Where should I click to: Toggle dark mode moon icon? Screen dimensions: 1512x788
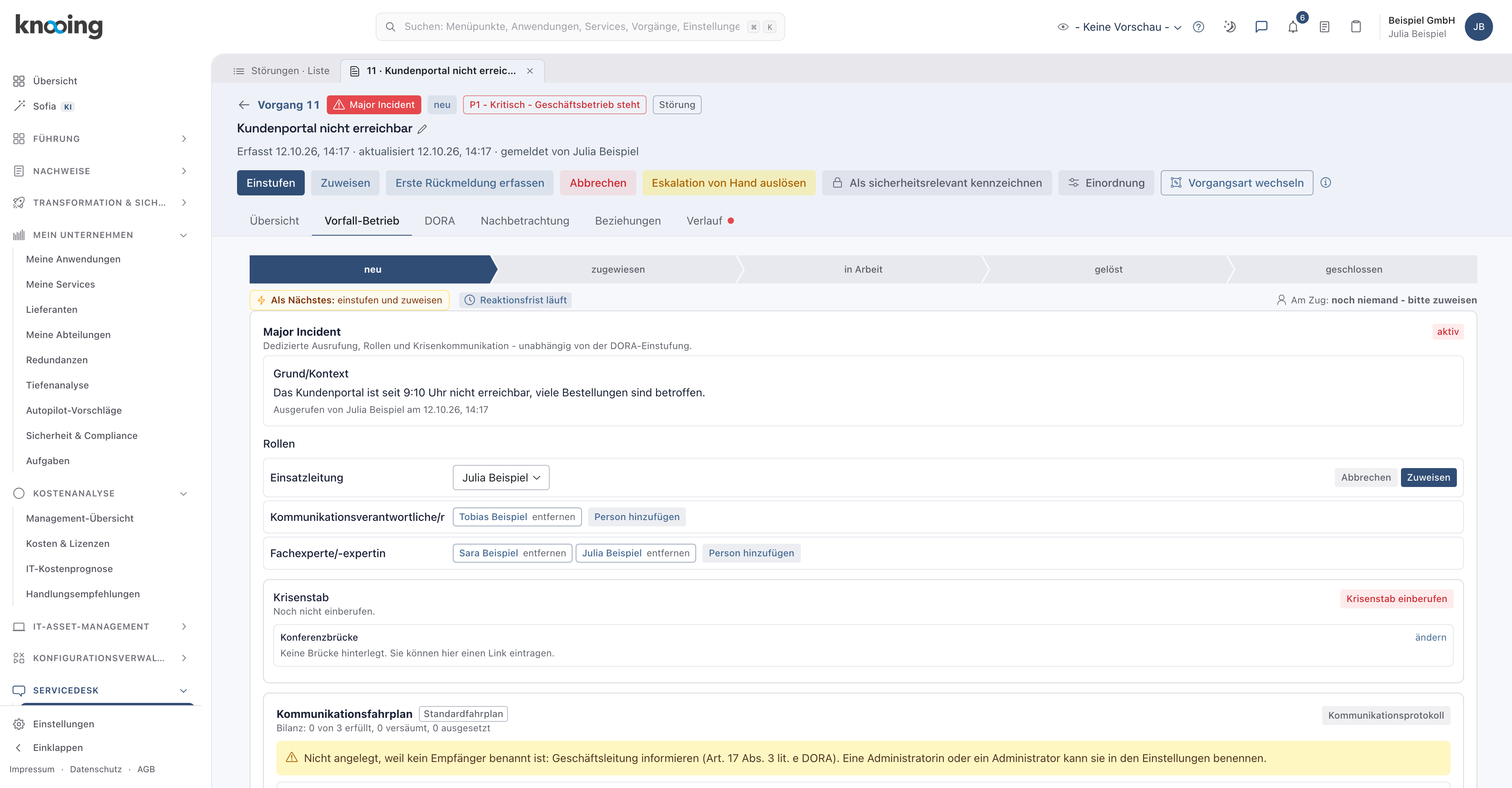click(x=1230, y=27)
